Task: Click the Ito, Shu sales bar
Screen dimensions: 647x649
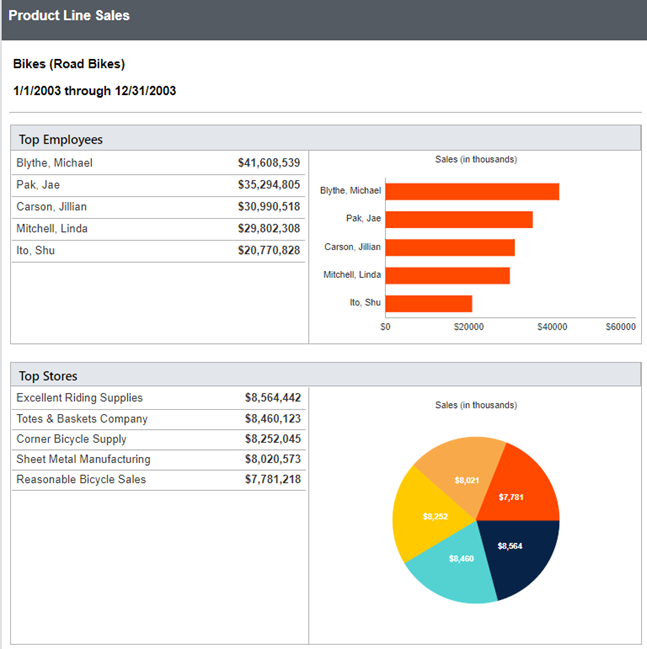Action: point(428,303)
